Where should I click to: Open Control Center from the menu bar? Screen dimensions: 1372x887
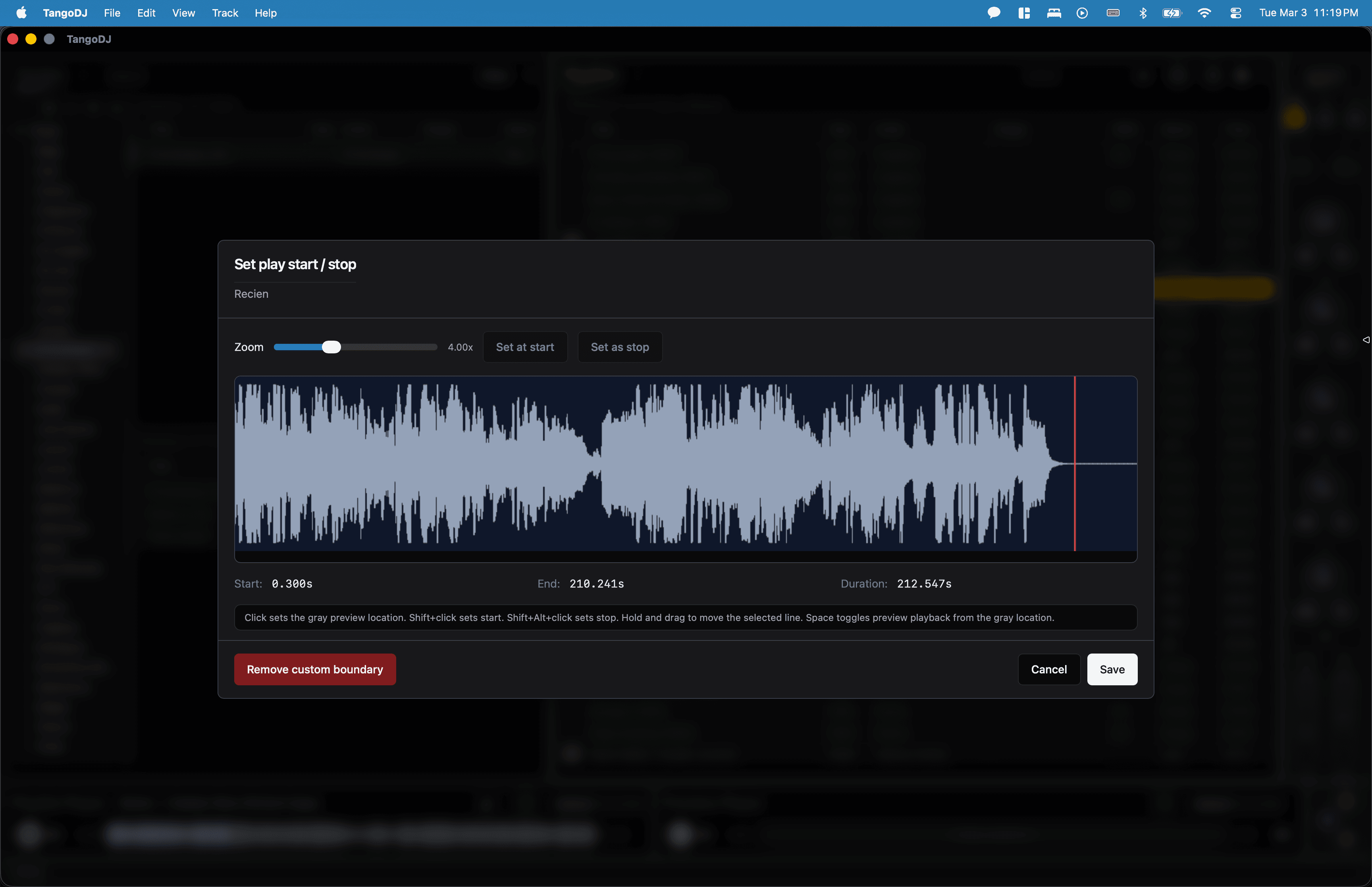1235,12
